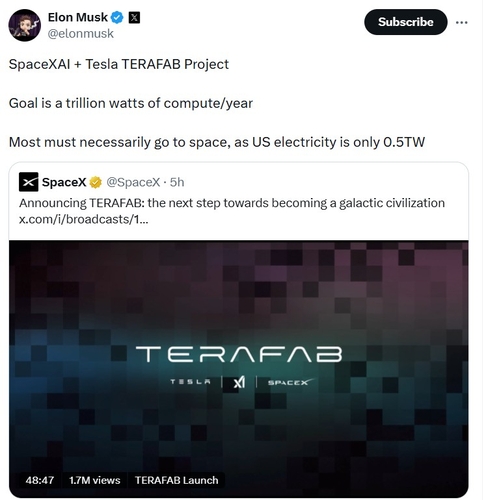Click the TERAFAB Launch title label
This screenshot has height=500, width=499.
[176, 480]
